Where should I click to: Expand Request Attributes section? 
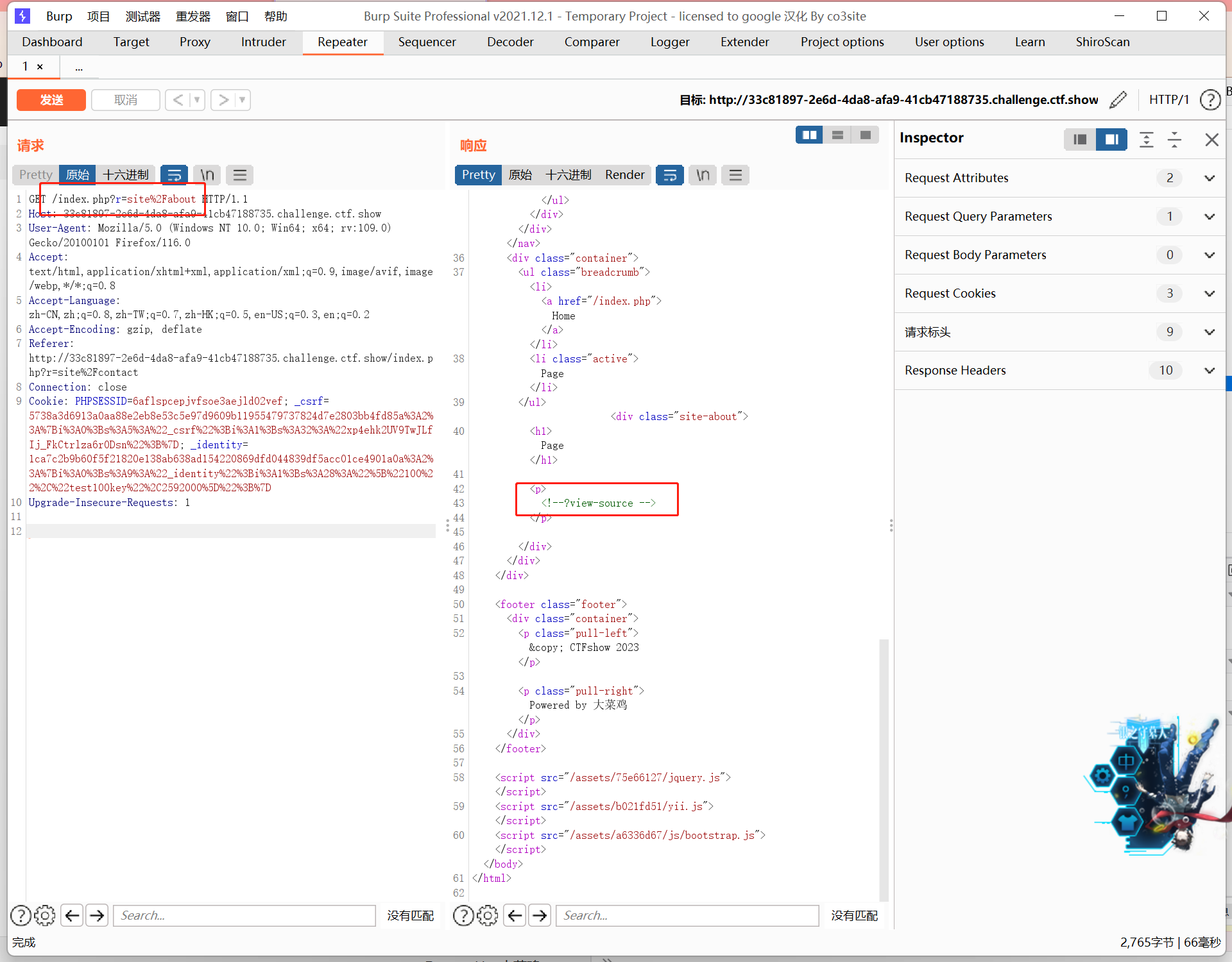tap(1209, 178)
